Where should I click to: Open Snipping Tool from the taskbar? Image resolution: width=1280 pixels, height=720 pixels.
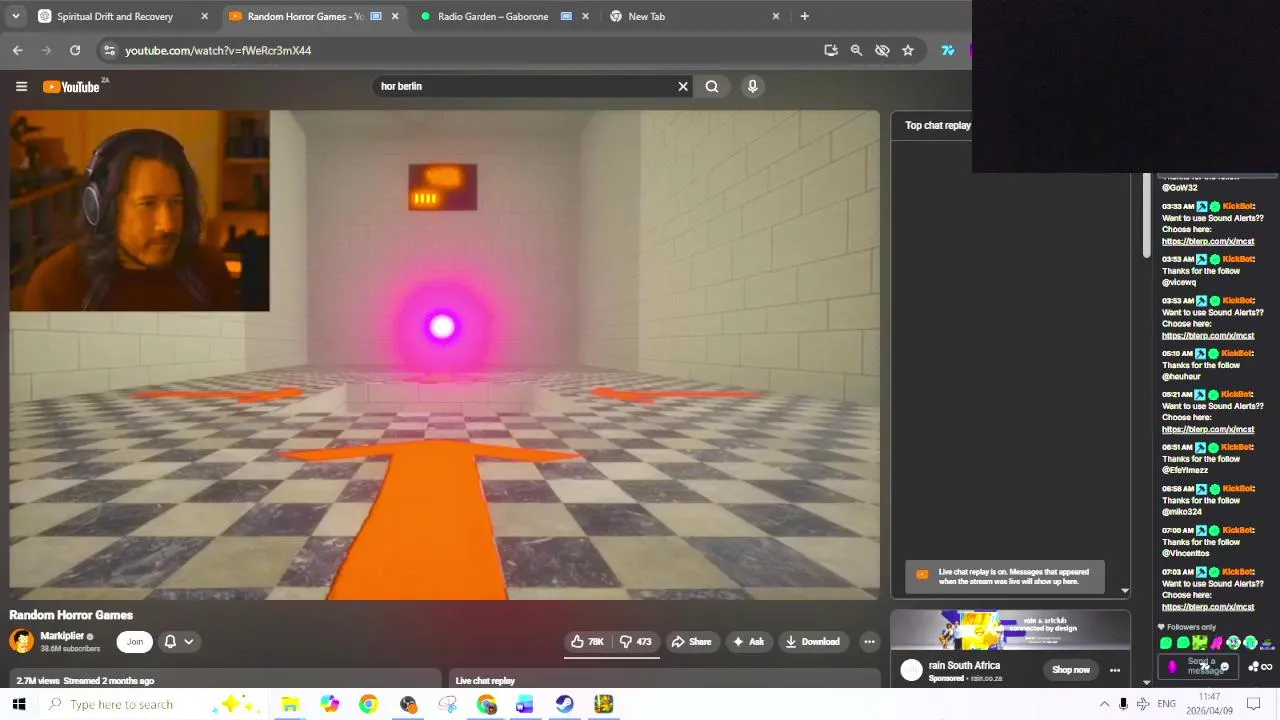pyautogui.click(x=447, y=704)
